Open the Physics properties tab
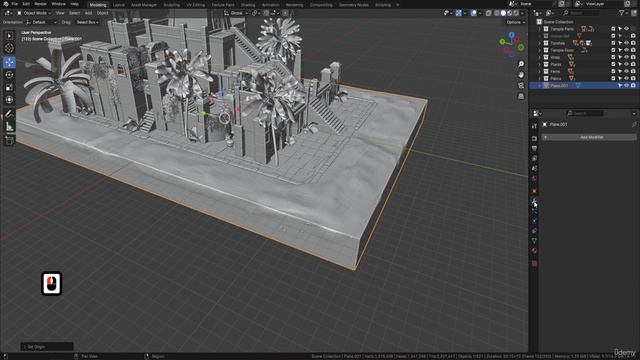Image resolution: width=640 pixels, height=360 pixels. 534,221
